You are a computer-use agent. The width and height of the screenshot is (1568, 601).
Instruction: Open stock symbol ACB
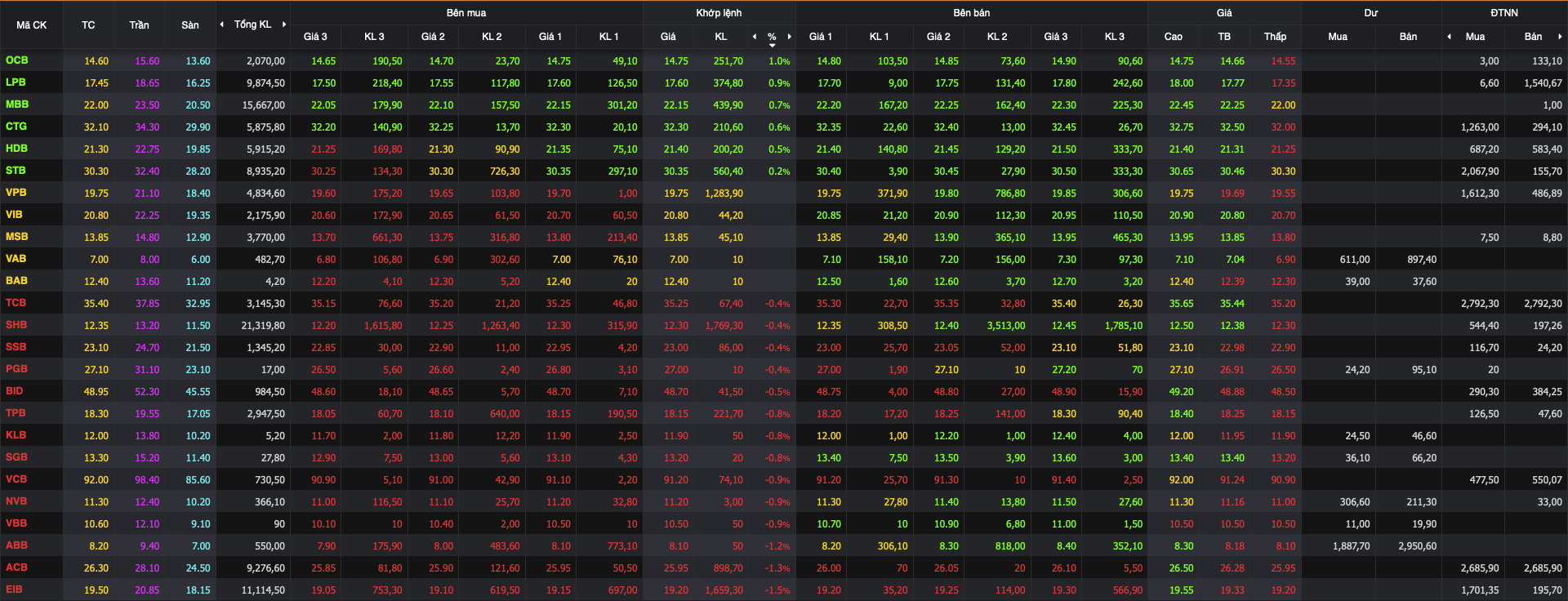[x=16, y=568]
